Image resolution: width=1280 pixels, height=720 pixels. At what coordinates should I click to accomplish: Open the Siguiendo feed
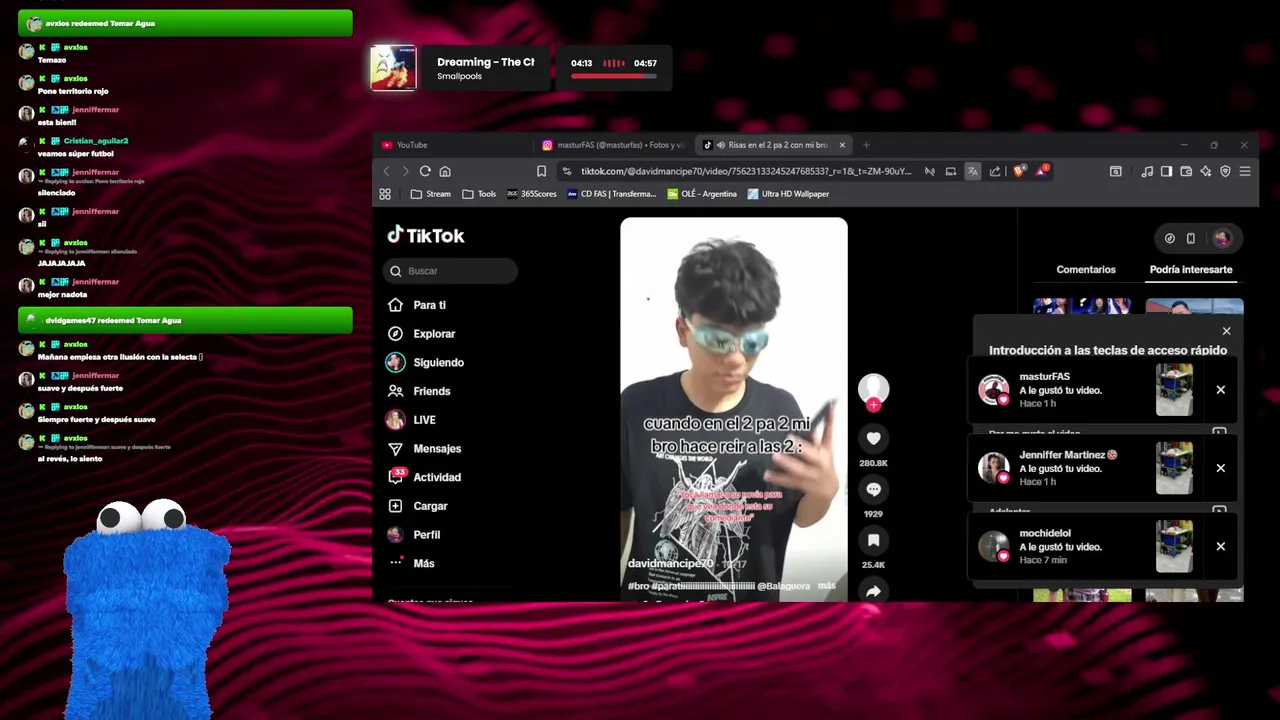click(x=438, y=363)
